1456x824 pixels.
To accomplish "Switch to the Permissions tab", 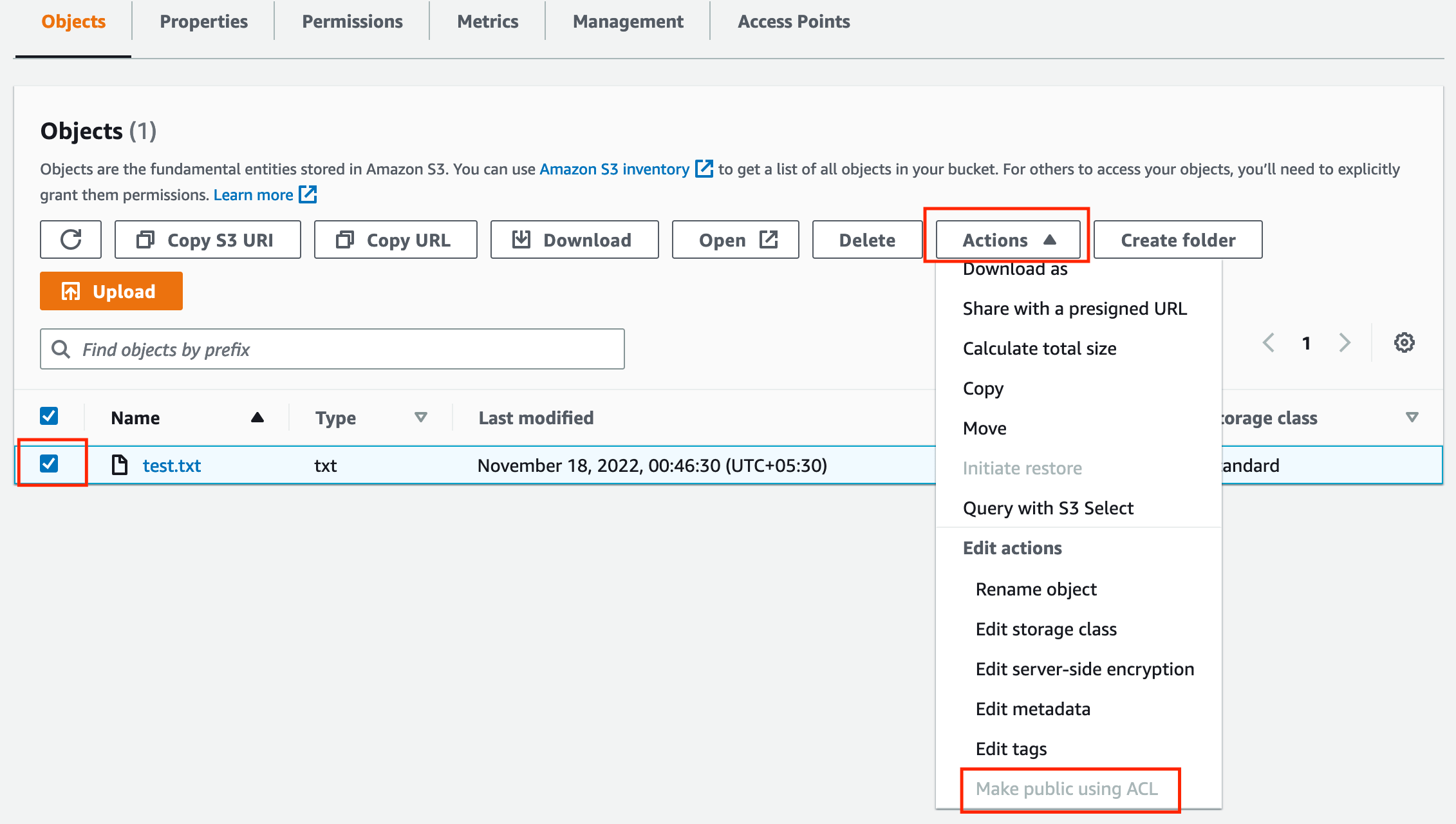I will coord(352,21).
